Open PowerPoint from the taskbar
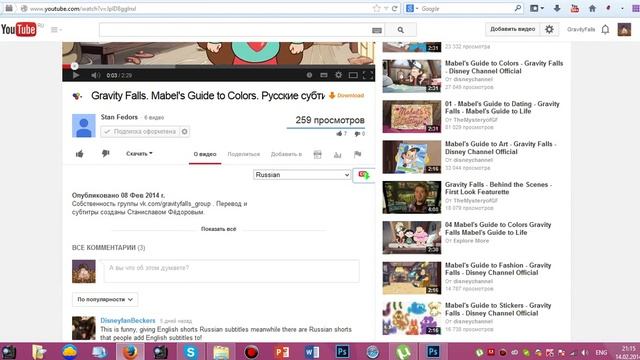The image size is (640, 360). point(282,352)
